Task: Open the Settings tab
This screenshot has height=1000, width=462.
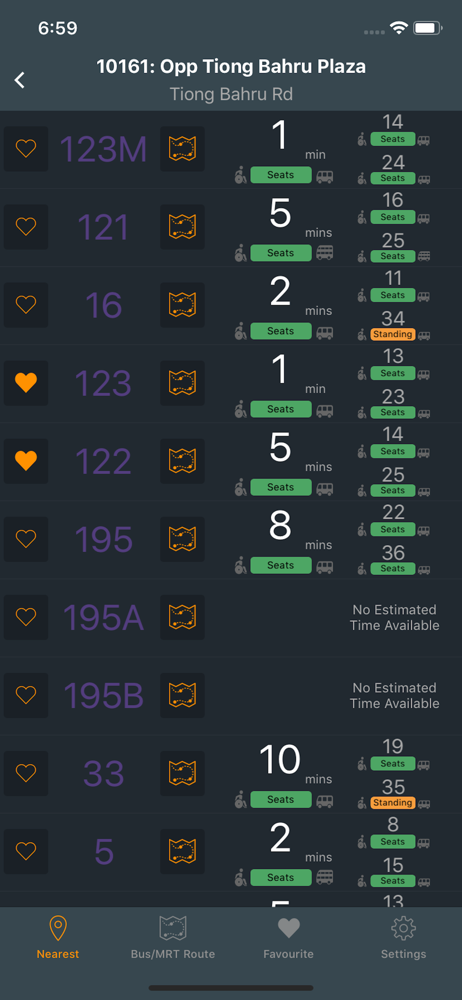Action: click(x=403, y=938)
